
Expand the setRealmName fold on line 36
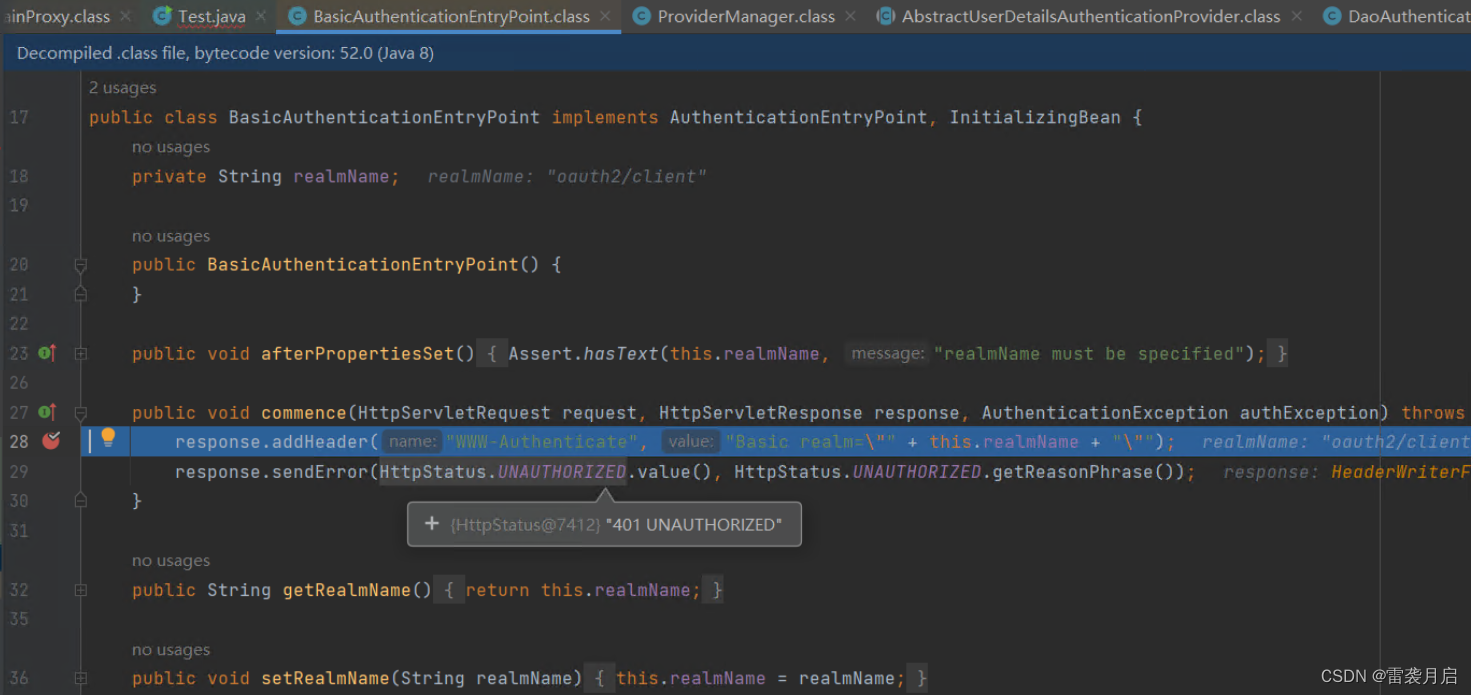(x=81, y=678)
